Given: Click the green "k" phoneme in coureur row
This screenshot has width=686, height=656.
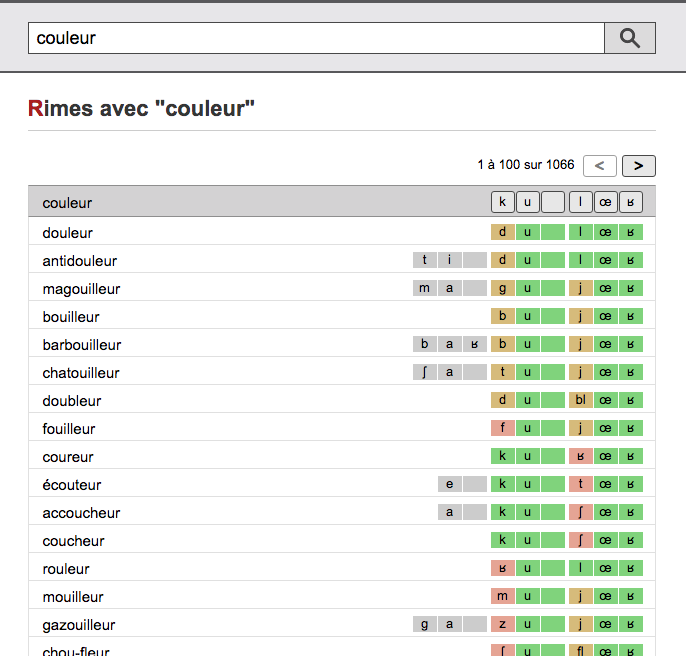Looking at the screenshot, I should [503, 456].
